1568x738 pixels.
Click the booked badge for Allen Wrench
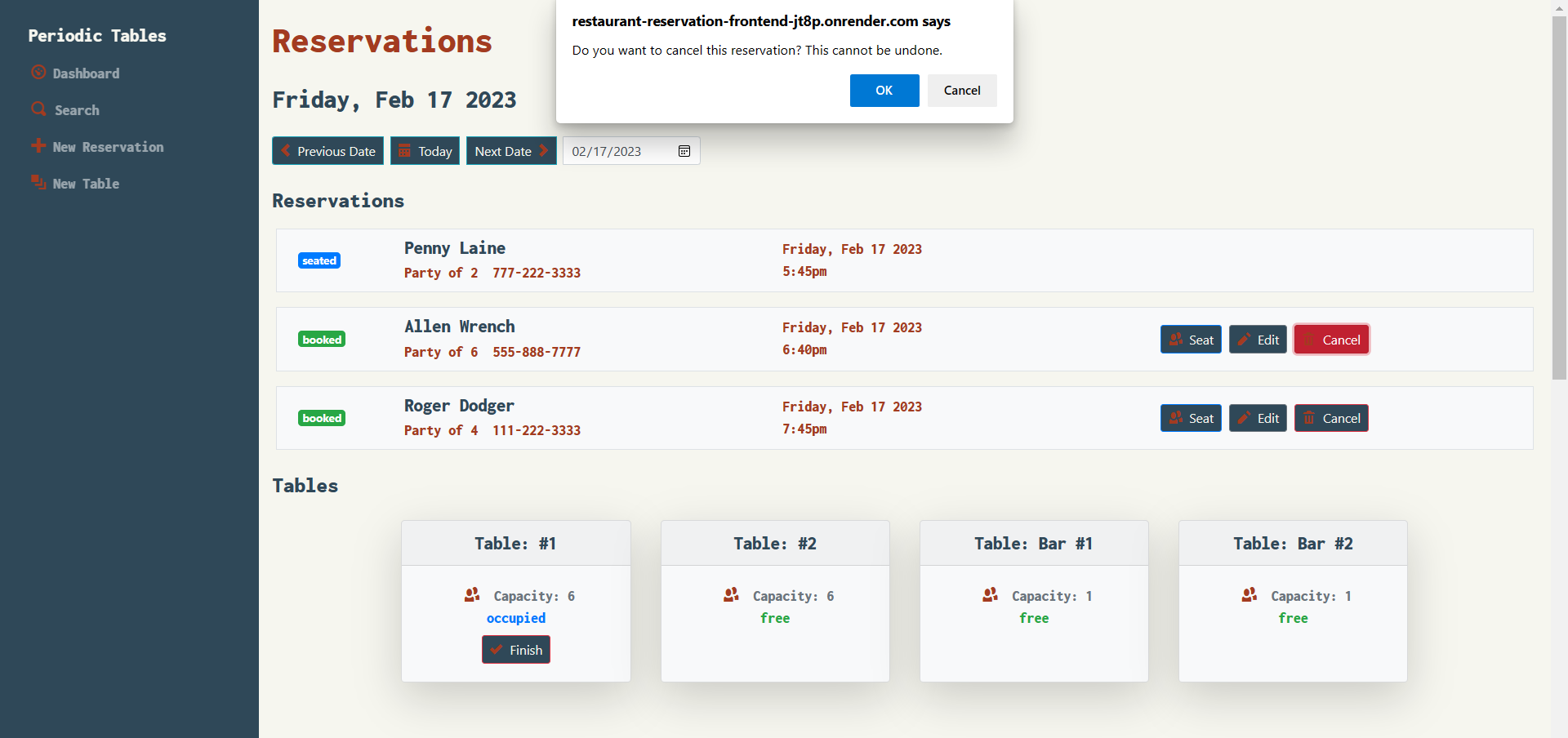(x=322, y=340)
